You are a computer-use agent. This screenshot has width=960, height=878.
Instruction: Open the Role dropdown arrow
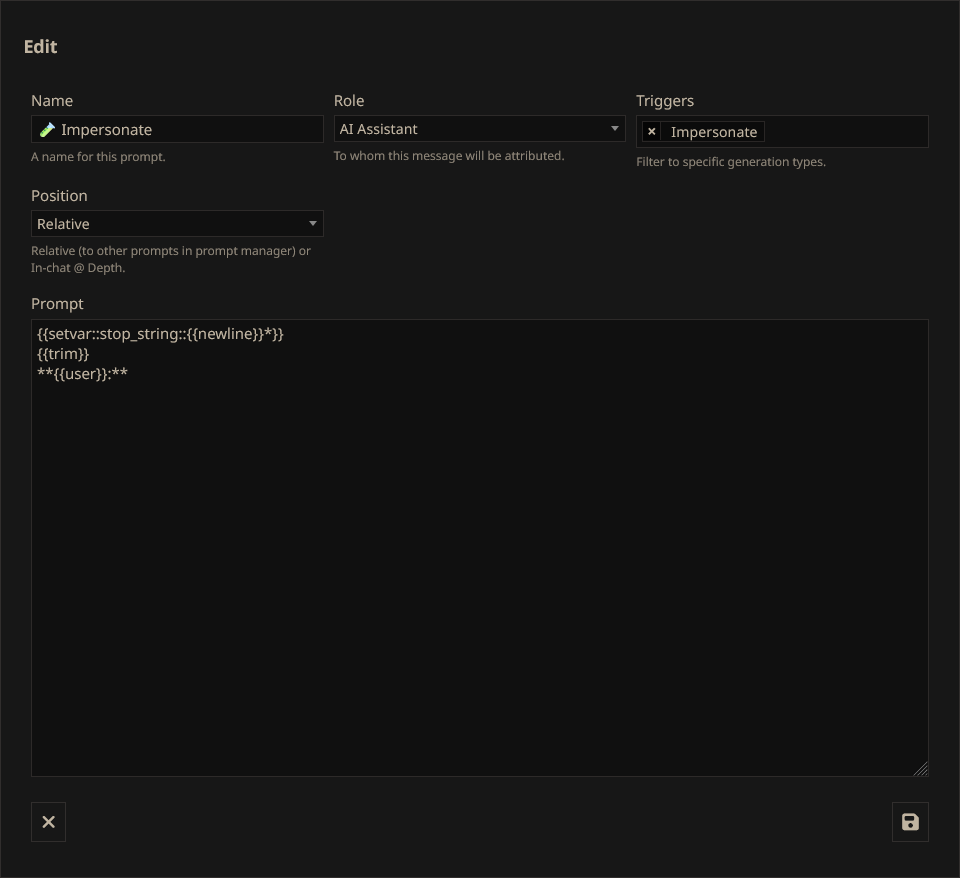point(614,129)
